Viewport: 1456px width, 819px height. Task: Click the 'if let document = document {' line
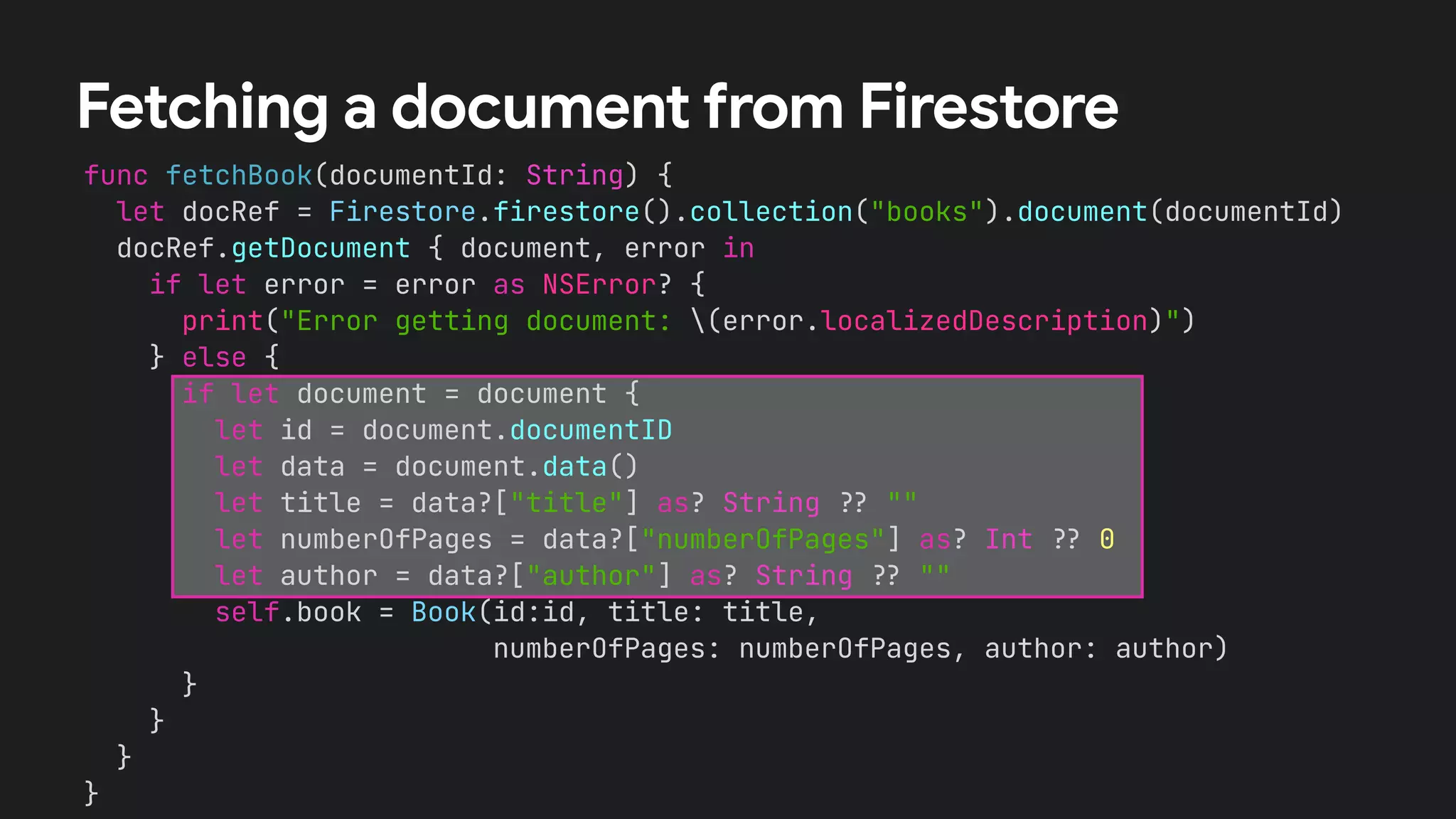[x=411, y=394]
